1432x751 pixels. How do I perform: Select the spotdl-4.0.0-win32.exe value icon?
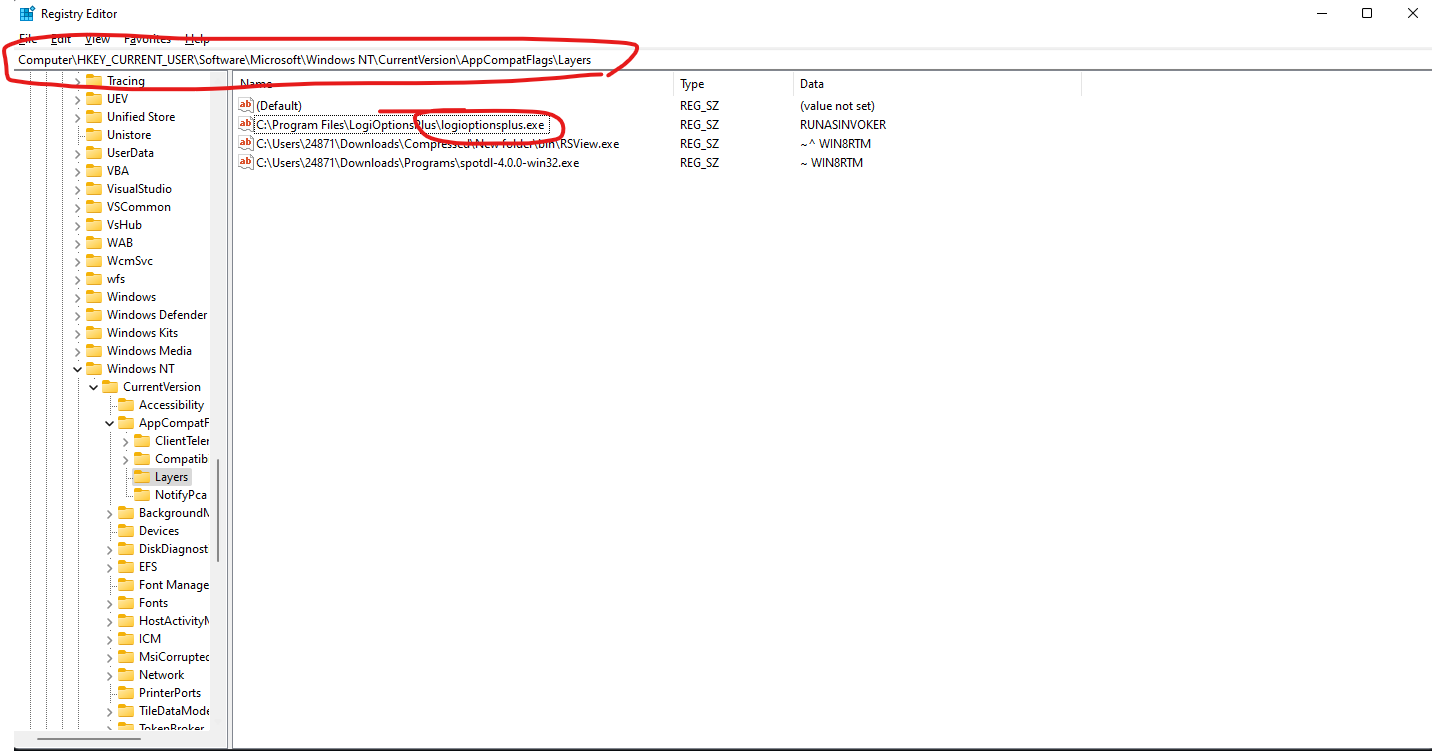tap(246, 162)
